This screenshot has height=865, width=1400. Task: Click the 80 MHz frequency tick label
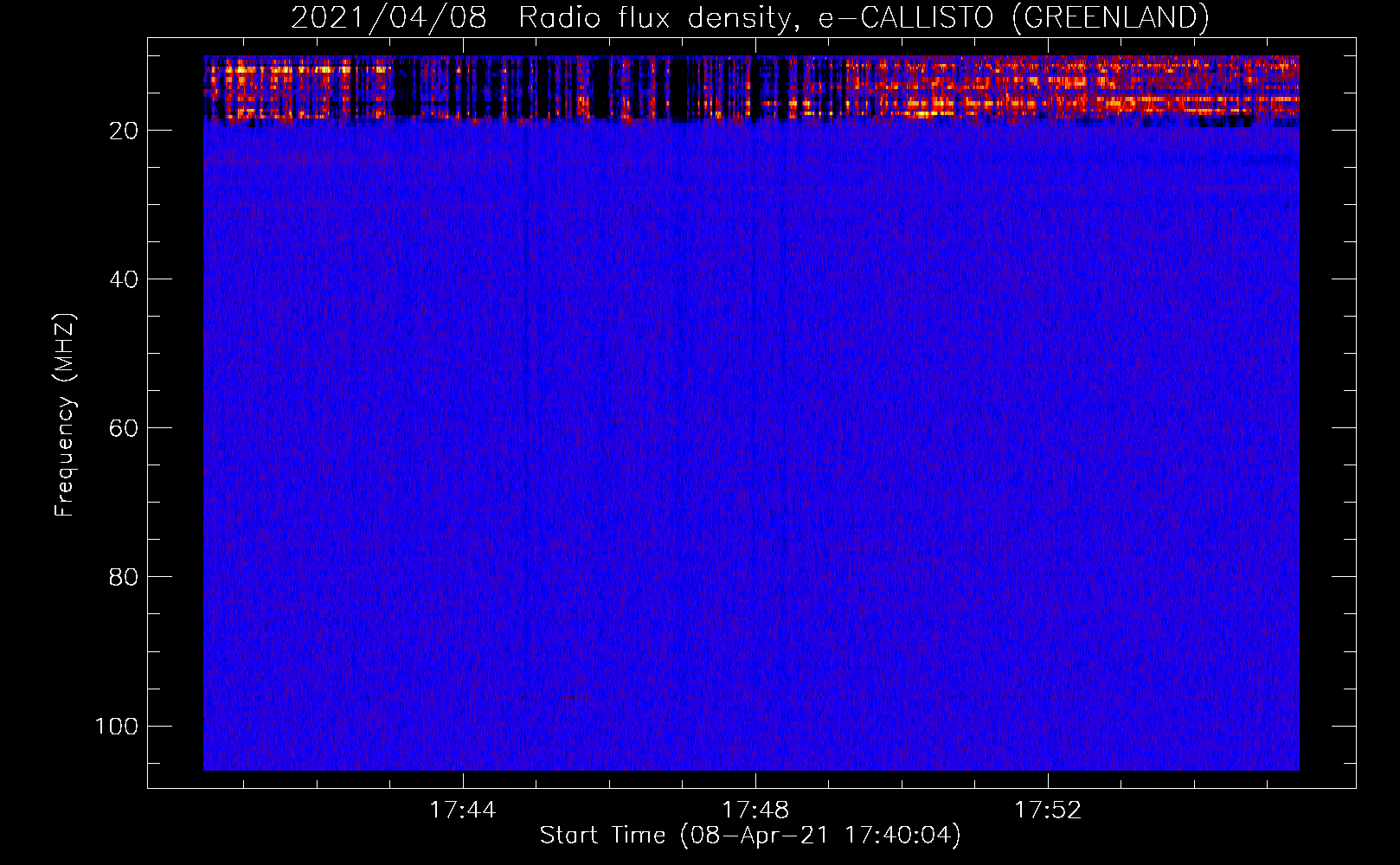tap(124, 577)
